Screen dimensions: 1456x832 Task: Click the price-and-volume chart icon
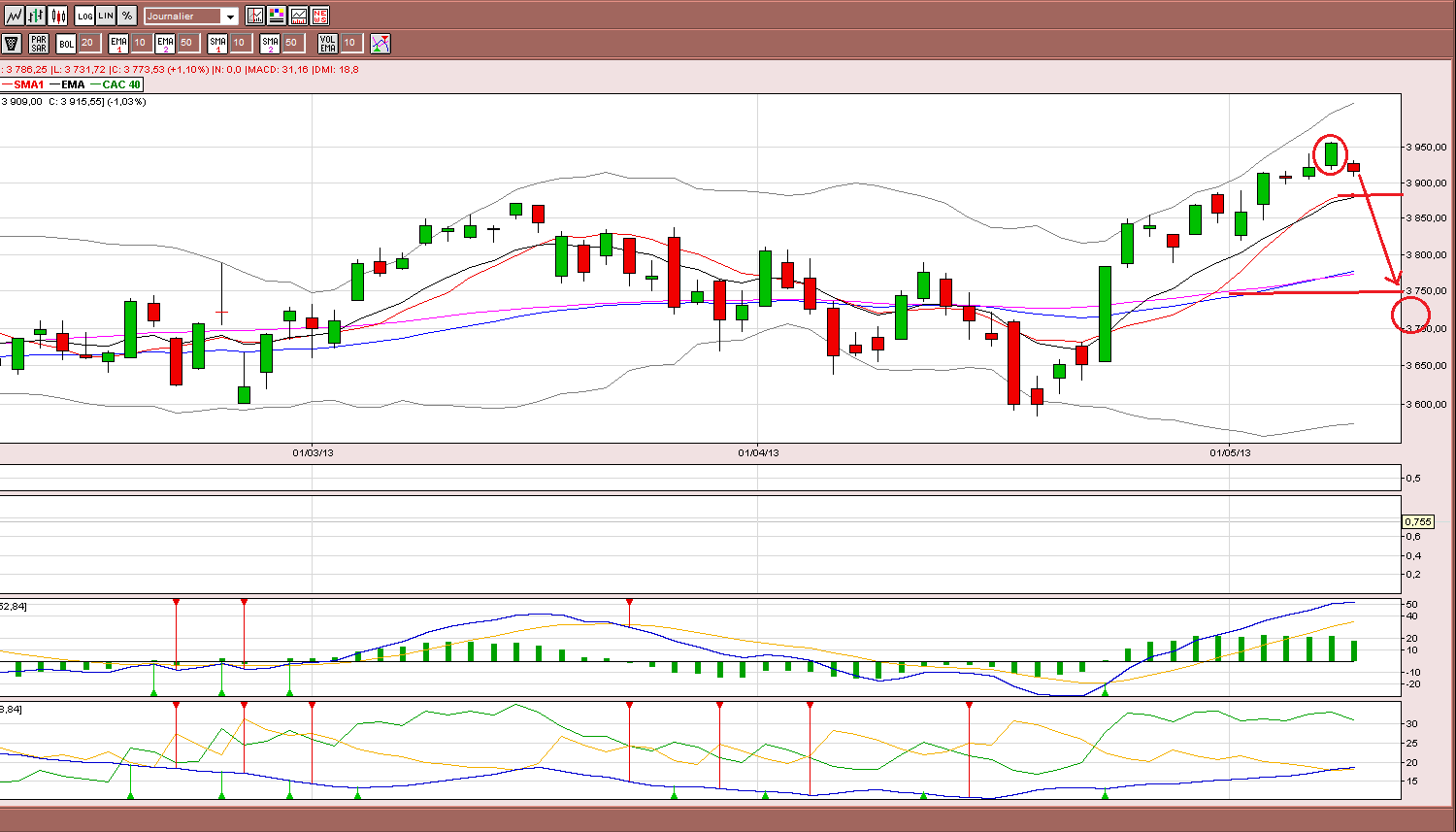click(298, 16)
